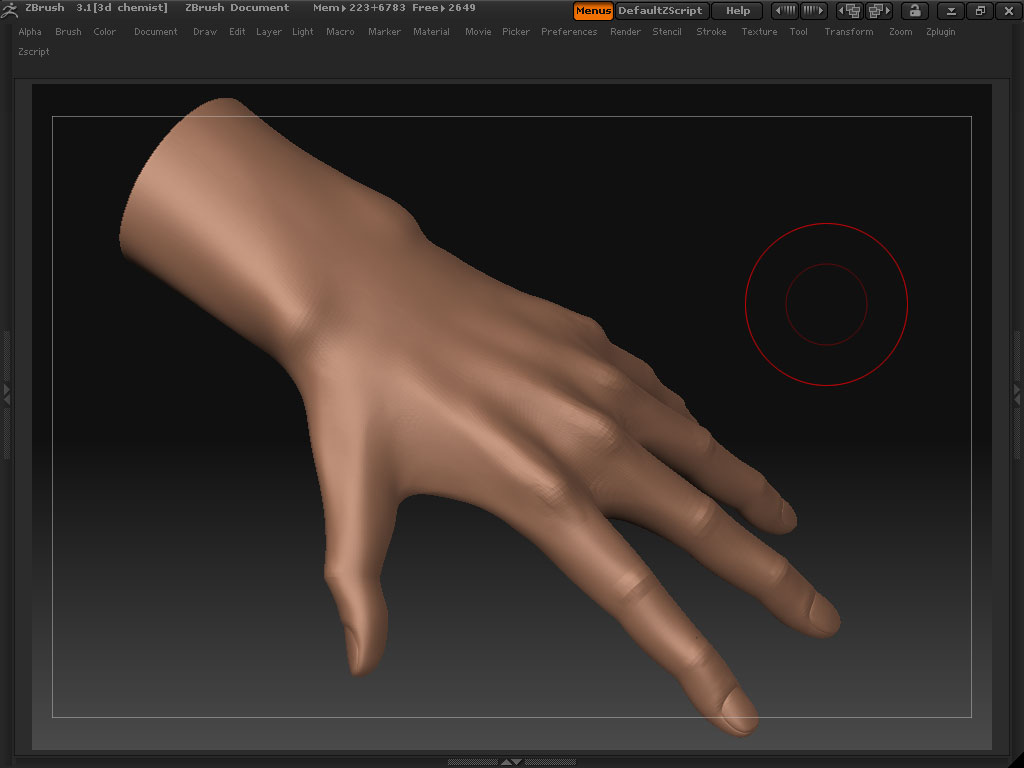This screenshot has height=768, width=1024.
Task: Open the Macro menu
Action: (340, 31)
